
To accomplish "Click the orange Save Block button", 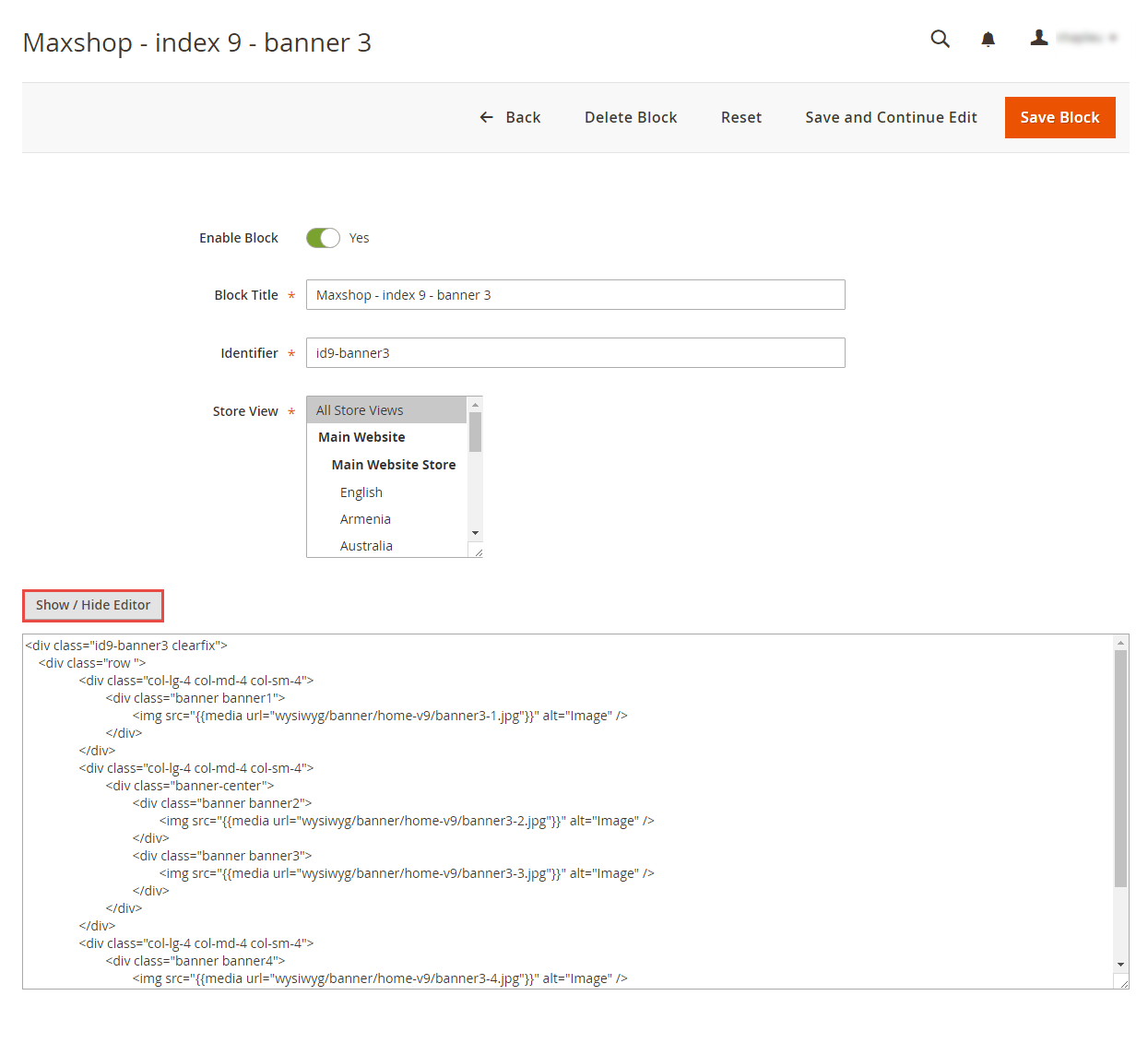I will click(1060, 117).
